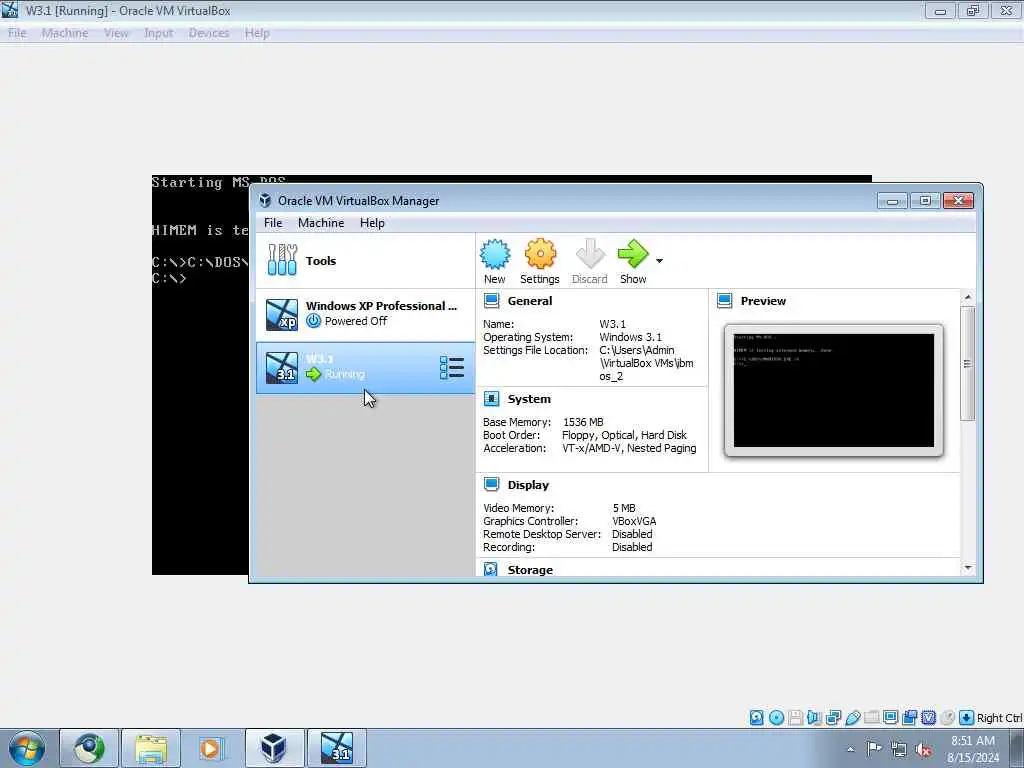Open Settings via the orange gear icon
This screenshot has width=1024, height=768.
(x=540, y=254)
